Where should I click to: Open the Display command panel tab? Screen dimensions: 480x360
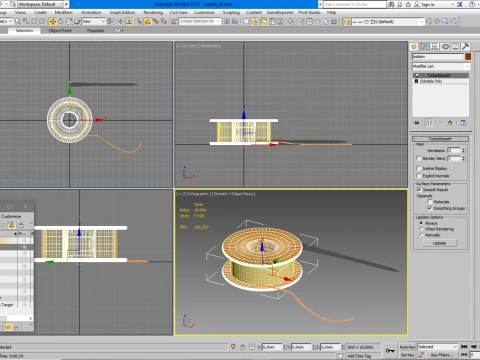[x=455, y=47]
